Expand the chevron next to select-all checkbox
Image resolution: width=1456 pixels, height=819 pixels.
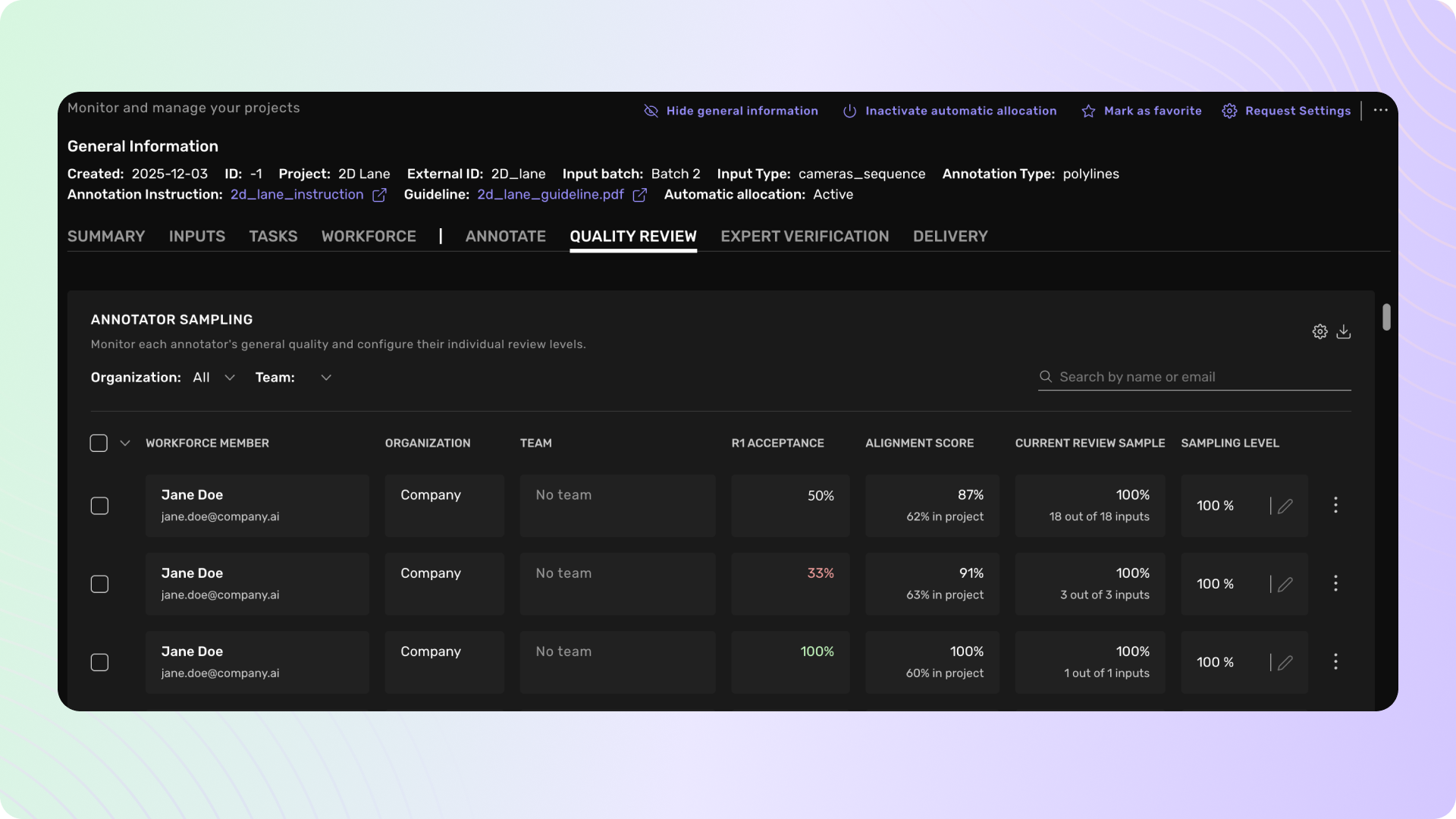[x=124, y=443]
